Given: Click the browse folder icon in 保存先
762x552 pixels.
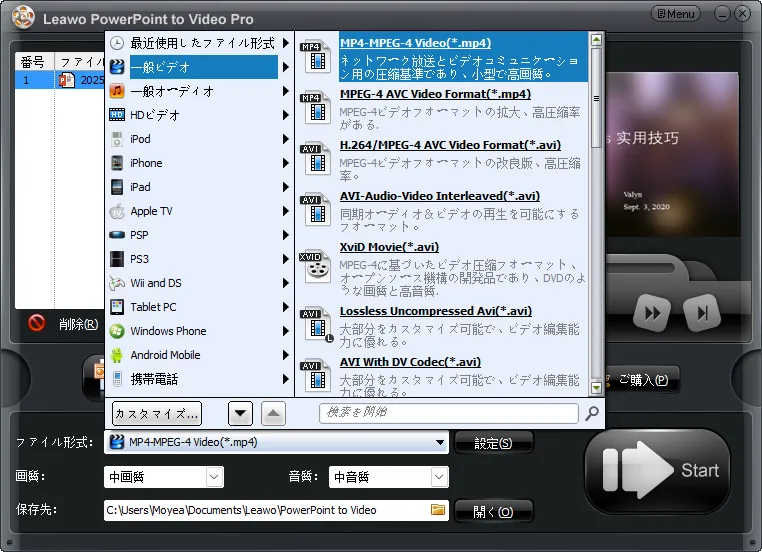Looking at the screenshot, I should (438, 509).
